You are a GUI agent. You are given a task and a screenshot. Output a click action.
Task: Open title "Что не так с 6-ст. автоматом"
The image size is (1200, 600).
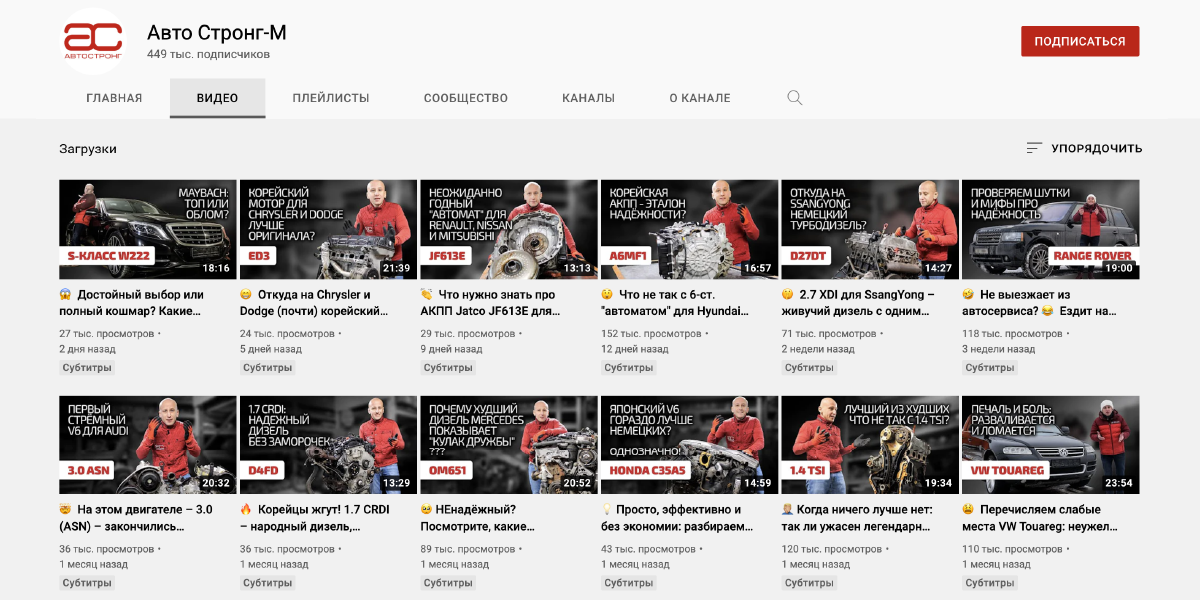[675, 303]
